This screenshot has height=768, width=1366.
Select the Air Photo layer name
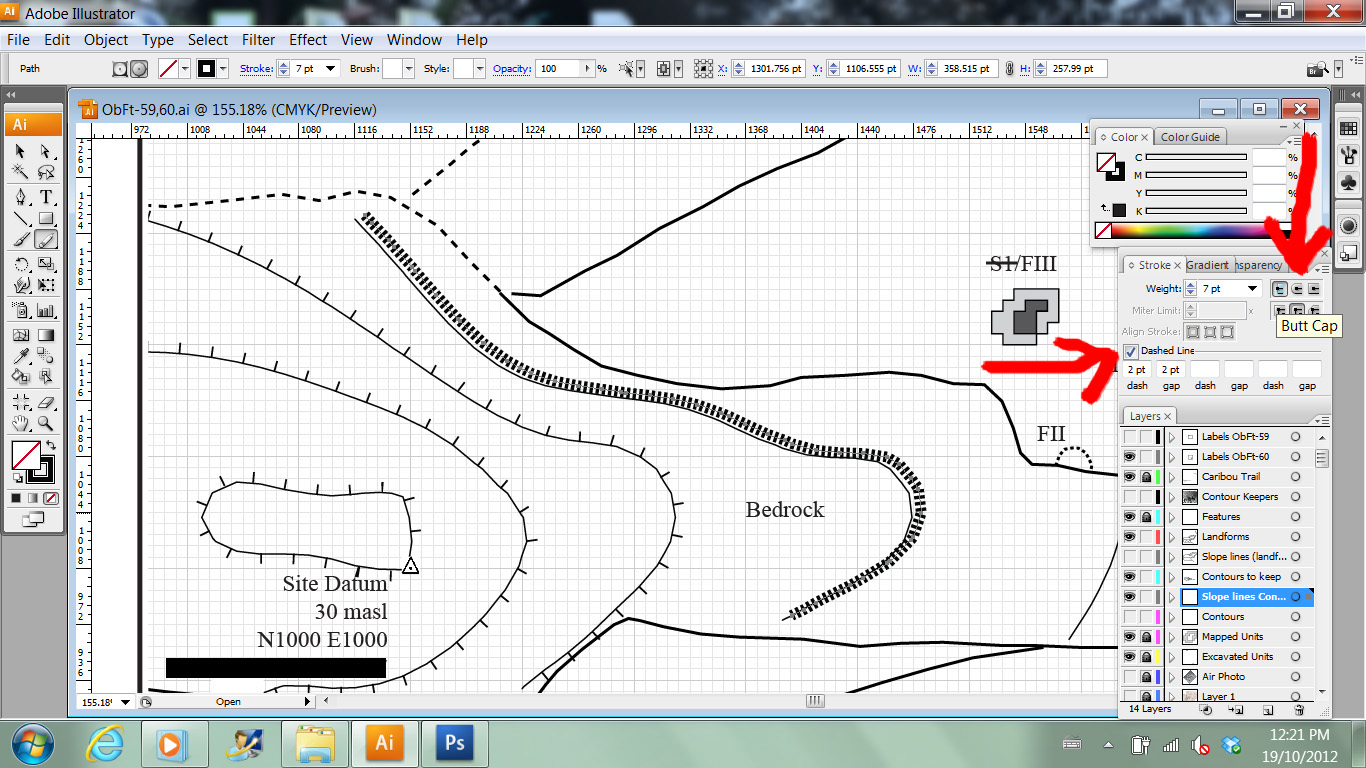pos(1223,677)
